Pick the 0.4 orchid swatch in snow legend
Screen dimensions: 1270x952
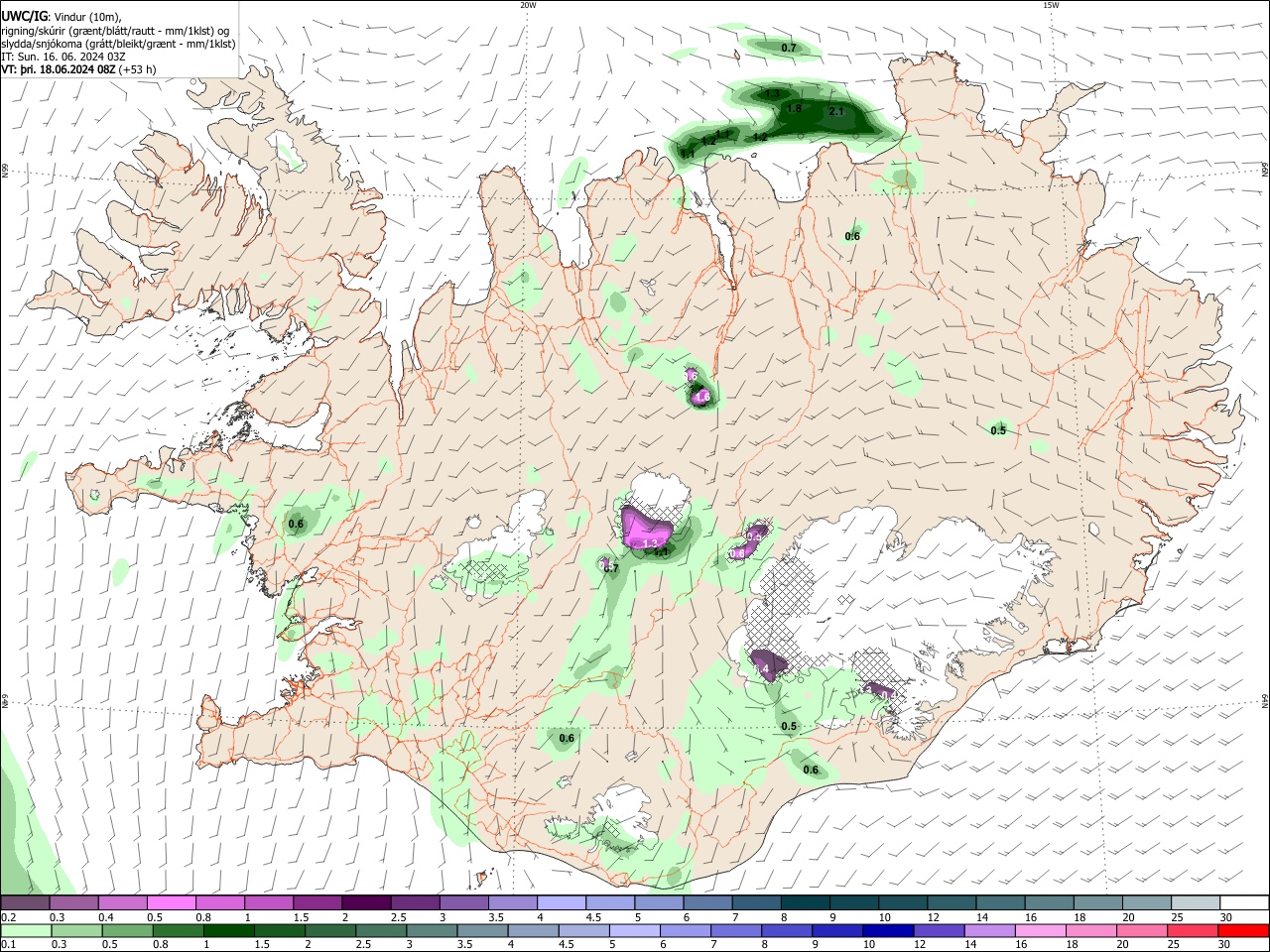pyautogui.click(x=122, y=903)
